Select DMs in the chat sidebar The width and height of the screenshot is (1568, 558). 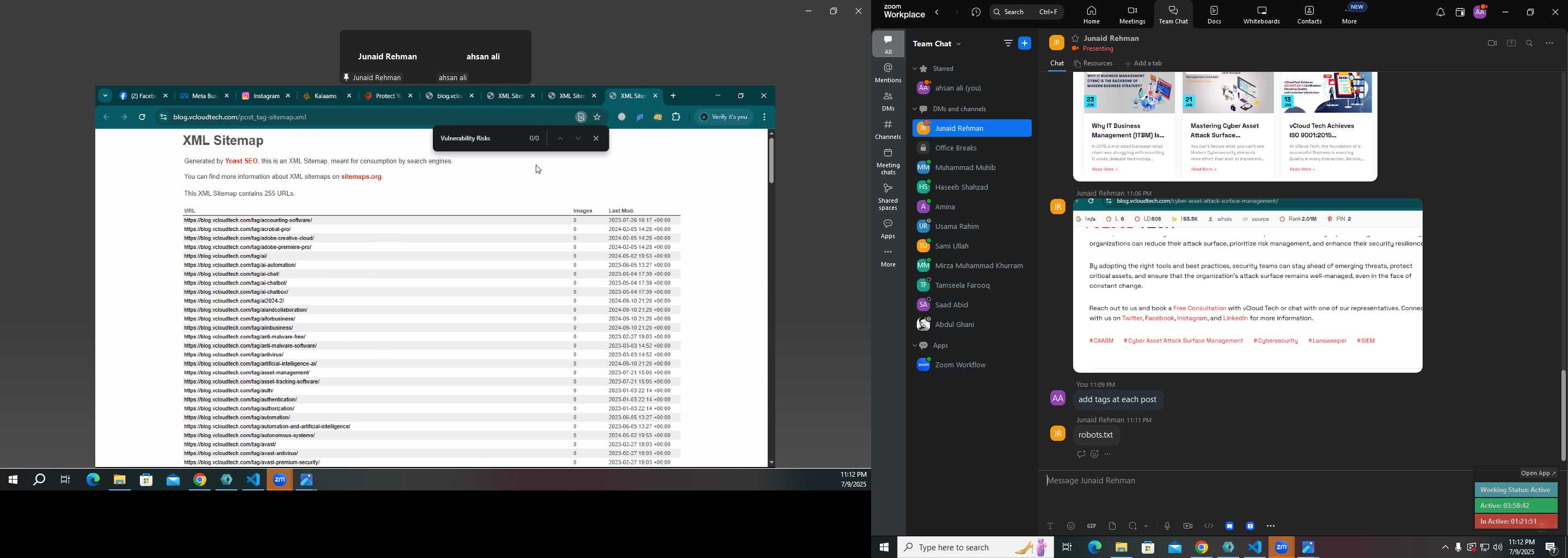pyautogui.click(x=889, y=102)
